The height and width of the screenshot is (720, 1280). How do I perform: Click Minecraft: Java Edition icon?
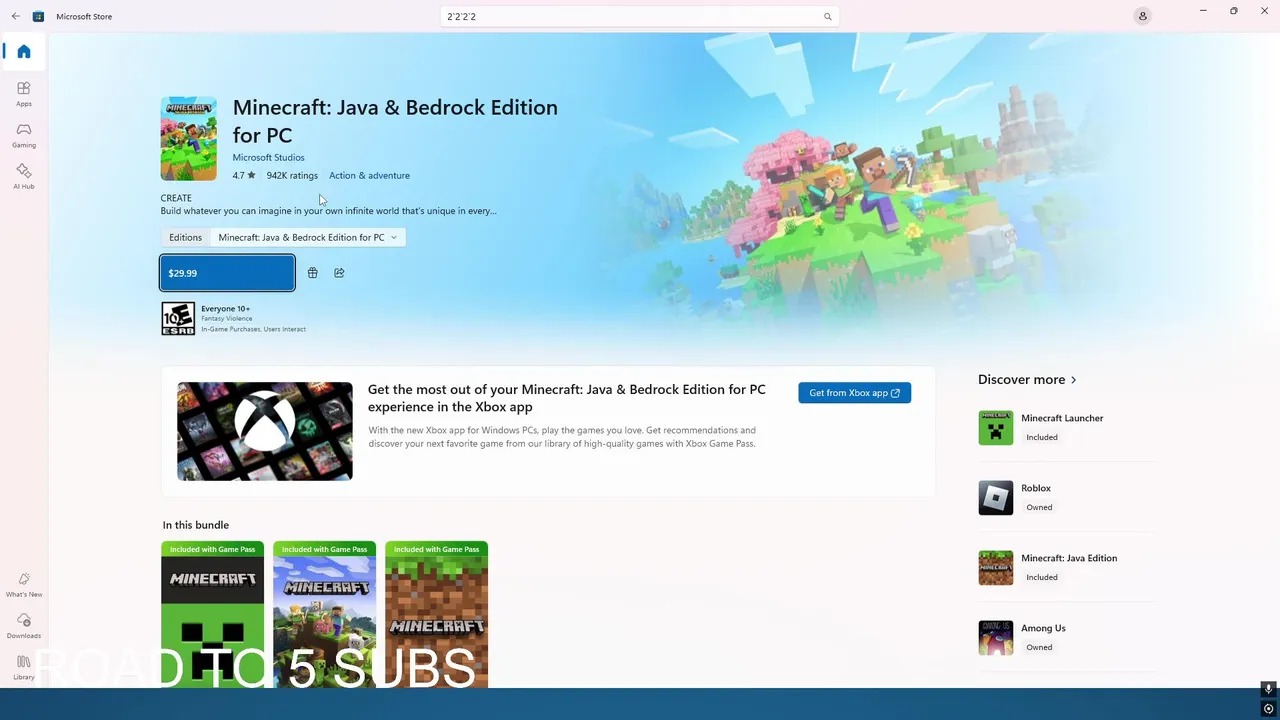point(995,568)
